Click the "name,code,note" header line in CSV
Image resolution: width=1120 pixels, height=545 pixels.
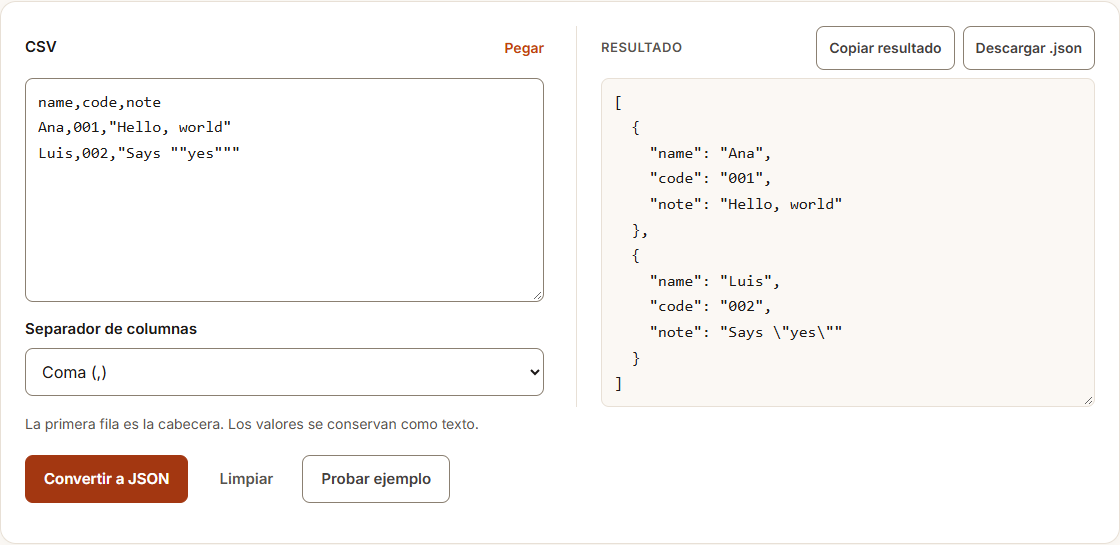pyautogui.click(x=99, y=102)
